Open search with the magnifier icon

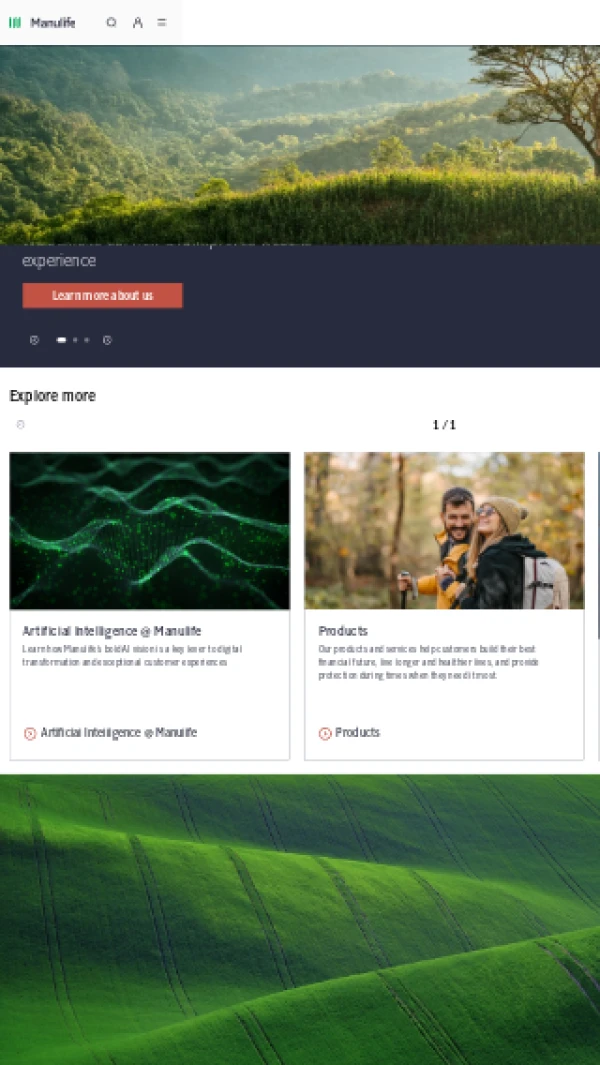pos(111,22)
